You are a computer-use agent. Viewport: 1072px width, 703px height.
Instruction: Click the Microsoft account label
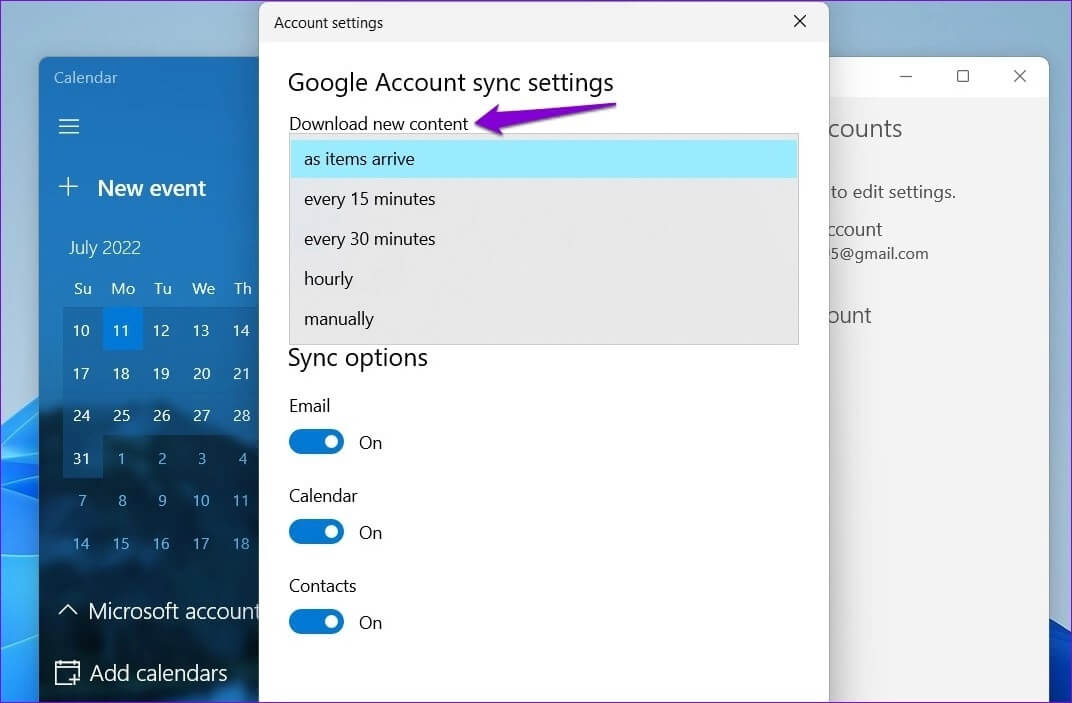174,611
